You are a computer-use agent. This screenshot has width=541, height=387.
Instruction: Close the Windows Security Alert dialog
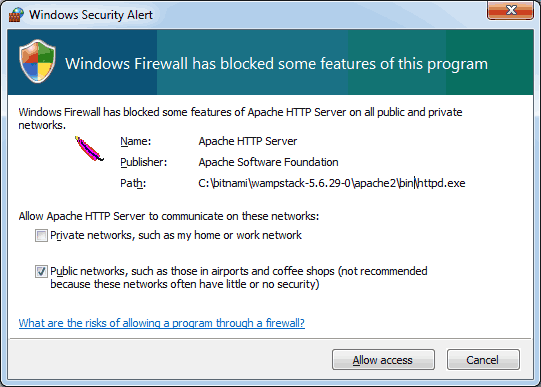[510, 10]
